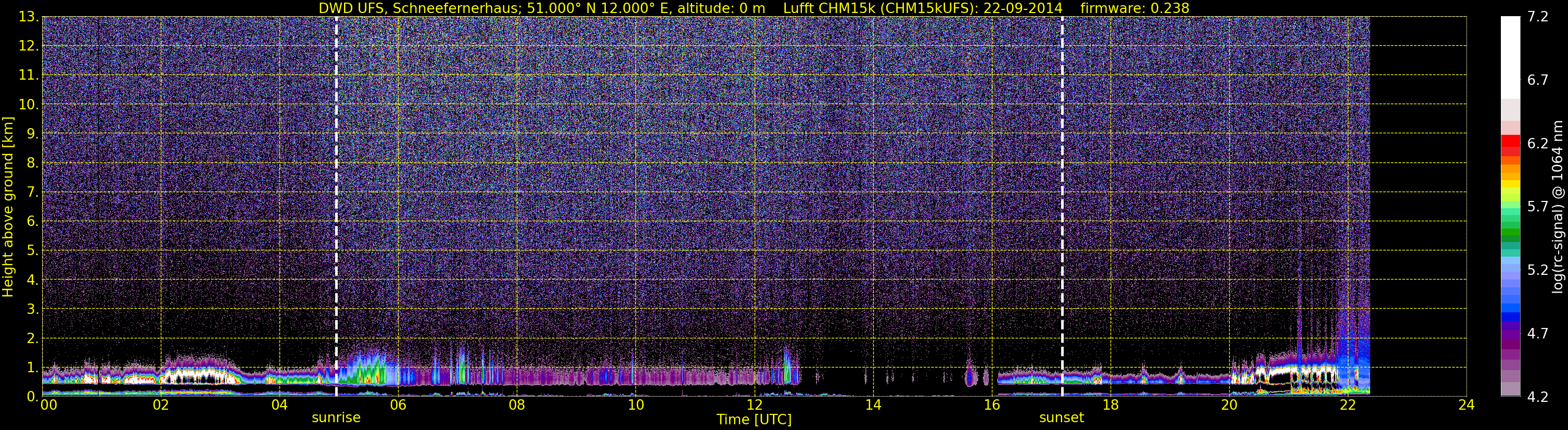Click the 06 tick on the time axis
Image resolution: width=1568 pixels, height=430 pixels.
(x=398, y=405)
